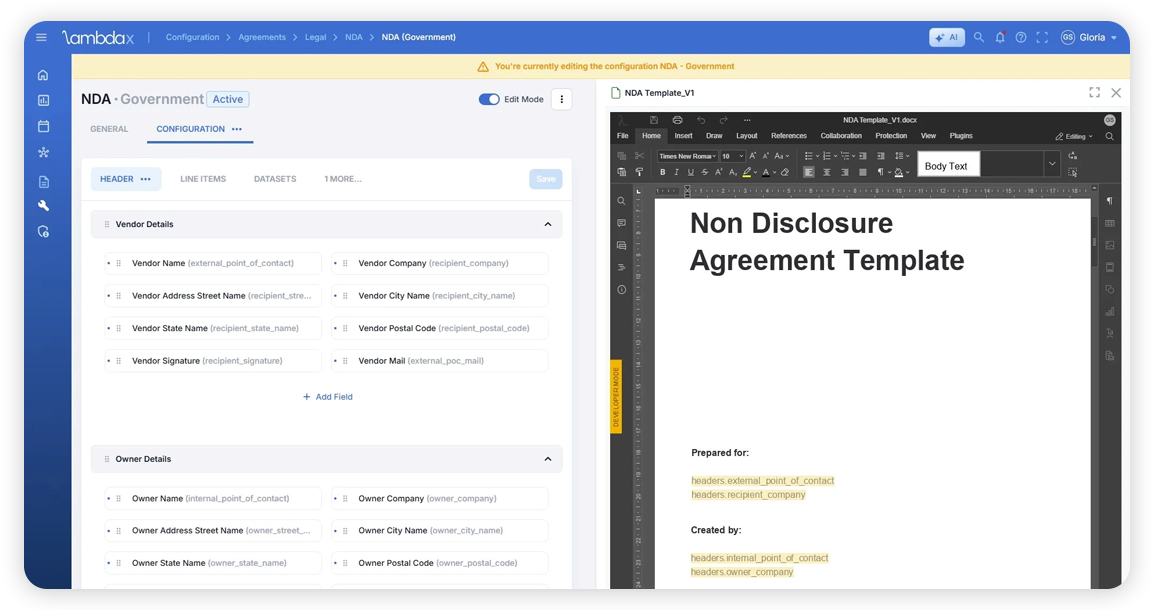Select the Body Text style
Viewport: 1156px width, 610px height.
click(948, 166)
